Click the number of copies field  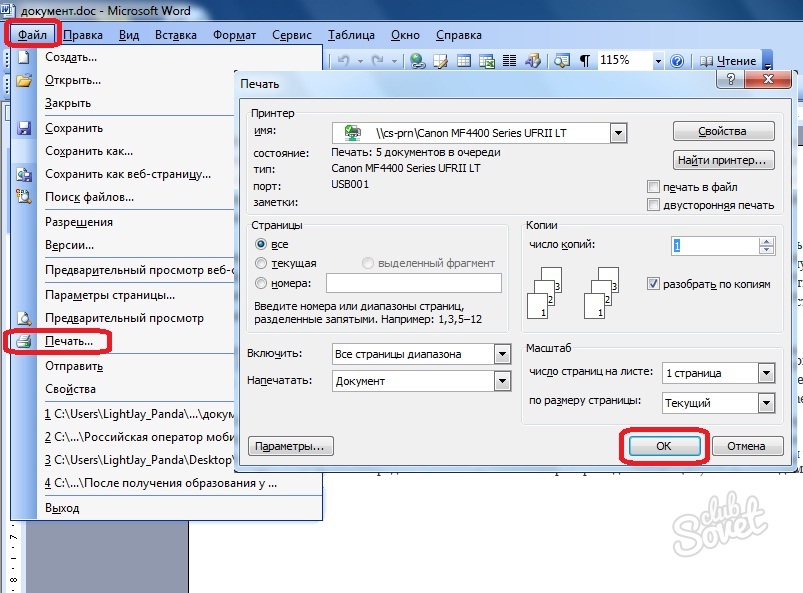click(715, 246)
